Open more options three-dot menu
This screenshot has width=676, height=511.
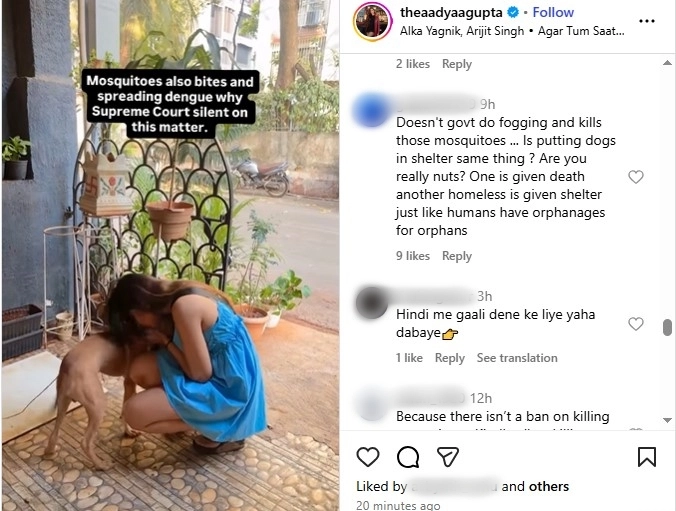click(647, 20)
